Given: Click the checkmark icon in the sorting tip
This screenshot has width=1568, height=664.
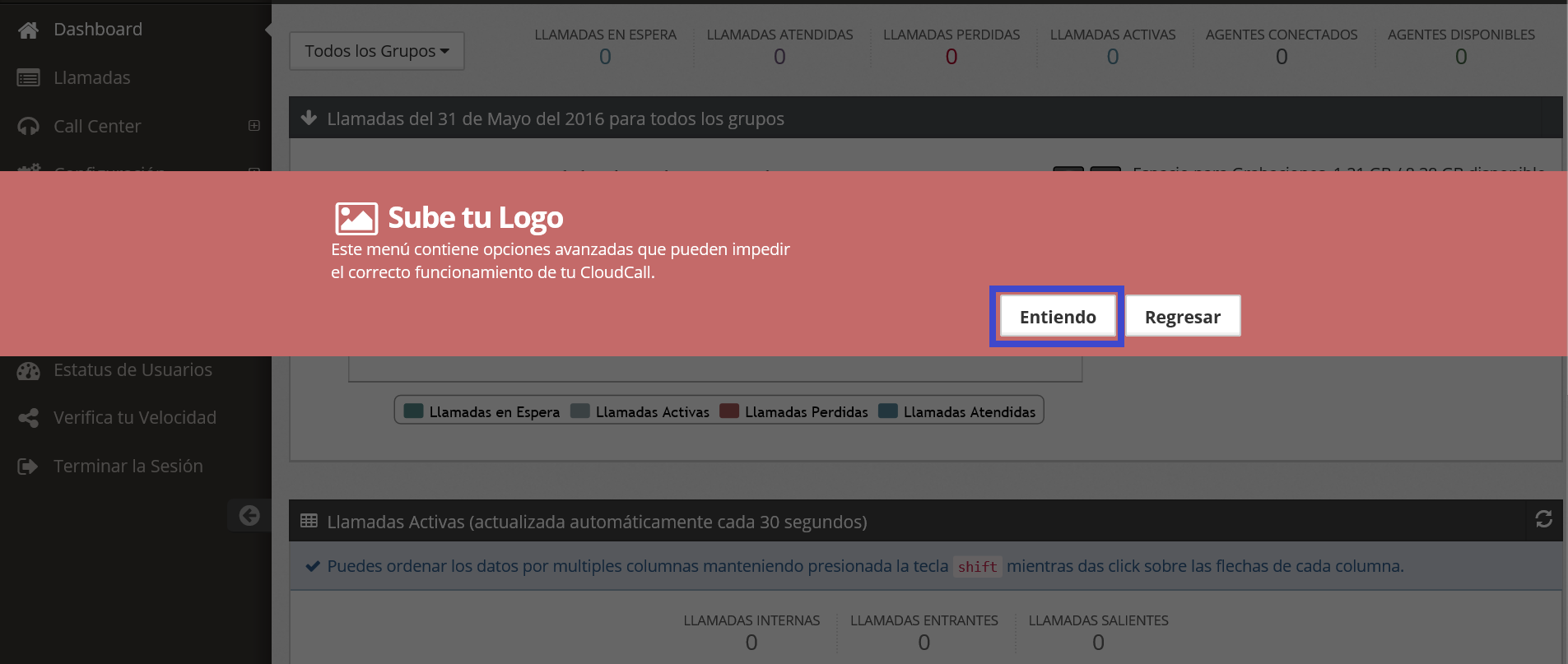Looking at the screenshot, I should pyautogui.click(x=313, y=566).
